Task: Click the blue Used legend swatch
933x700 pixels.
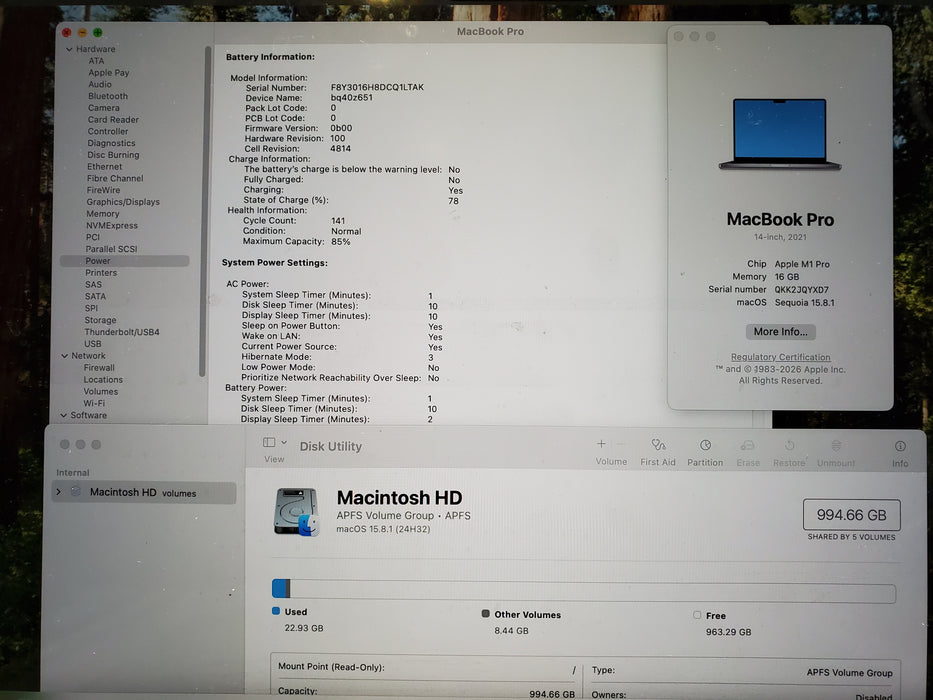Action: click(275, 611)
